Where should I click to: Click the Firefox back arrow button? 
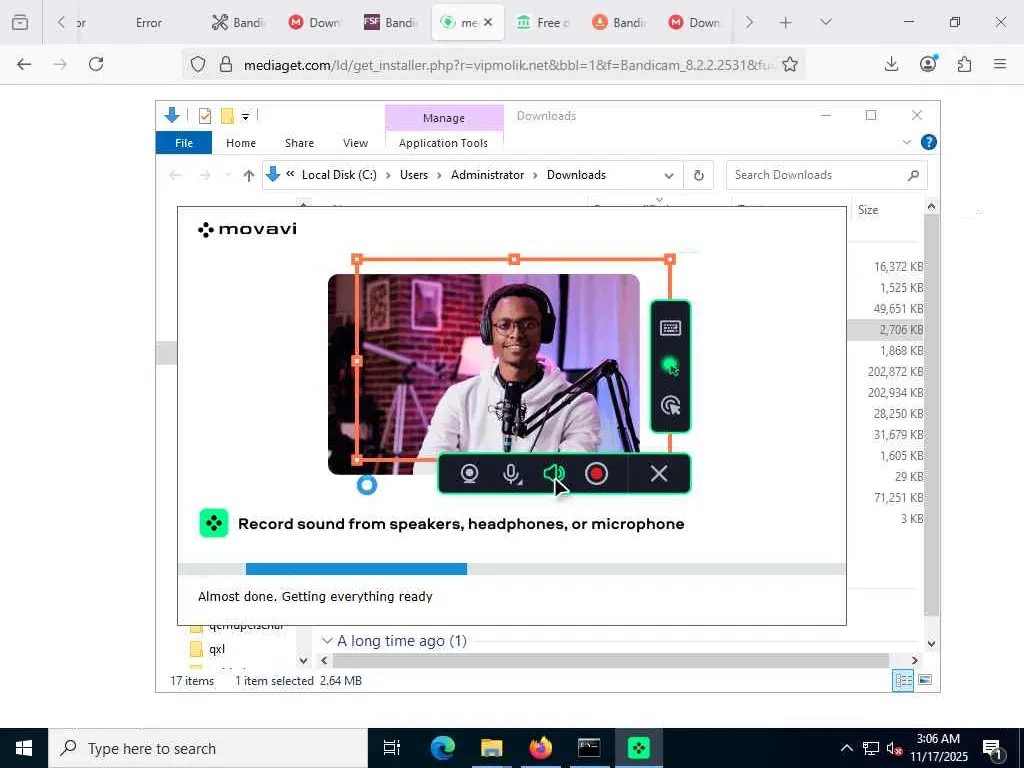(24, 64)
